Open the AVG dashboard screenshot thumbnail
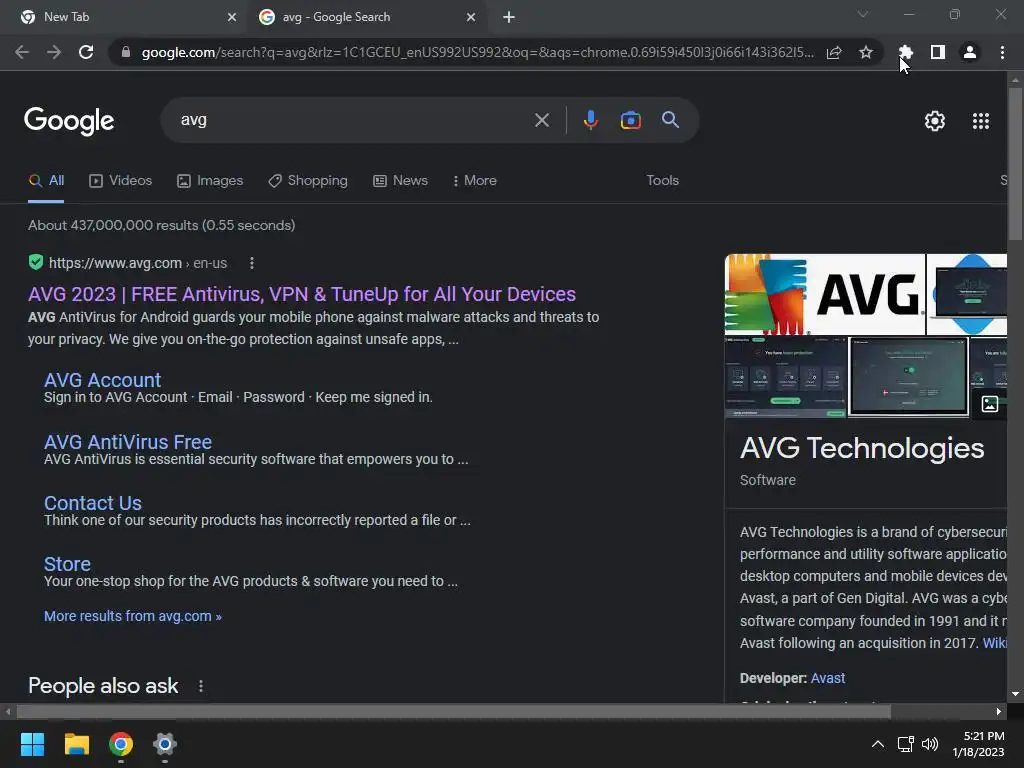This screenshot has height=768, width=1024. point(786,377)
